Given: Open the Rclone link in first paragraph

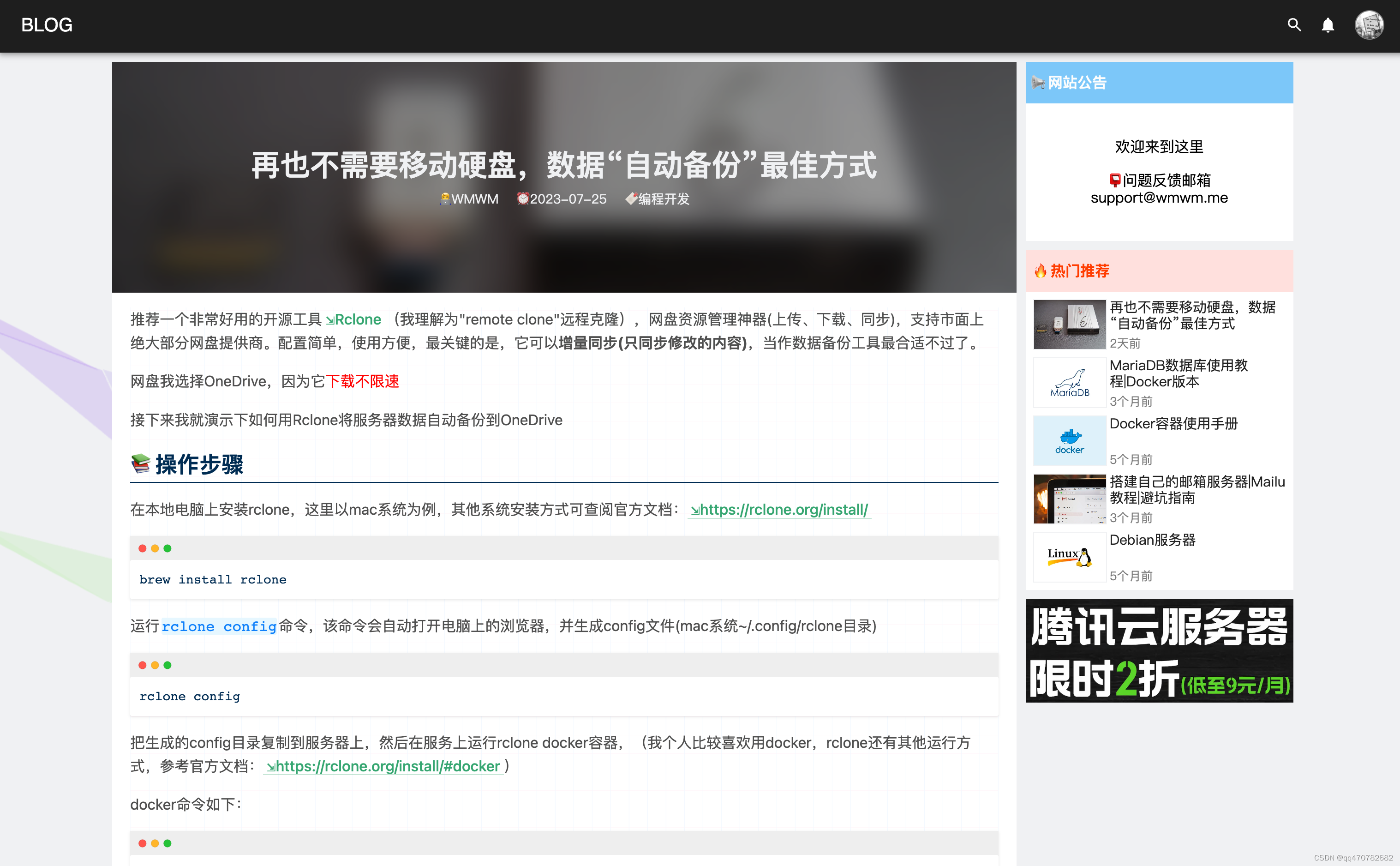Looking at the screenshot, I should pos(353,319).
